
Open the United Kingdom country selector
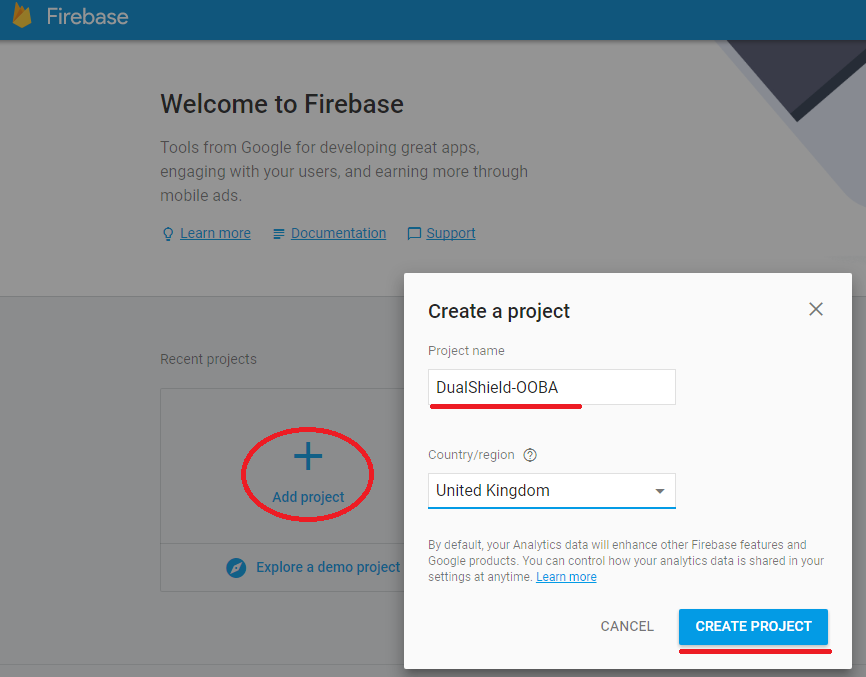point(540,491)
